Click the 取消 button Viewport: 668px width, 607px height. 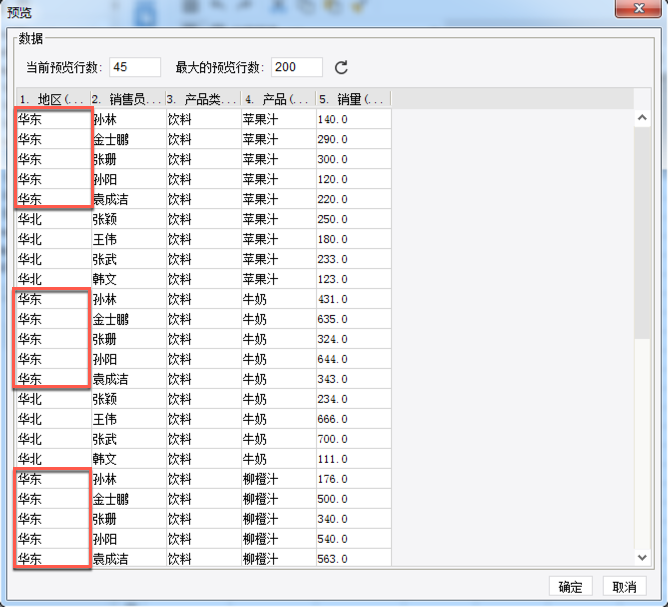(624, 587)
